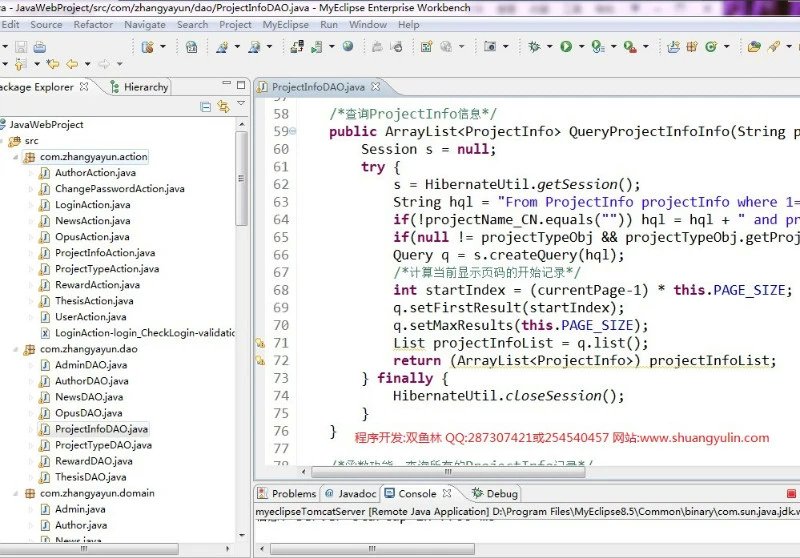This screenshot has height=558, width=800.
Task: Click the Console horizontal scrollbar thumb
Action: (372, 549)
